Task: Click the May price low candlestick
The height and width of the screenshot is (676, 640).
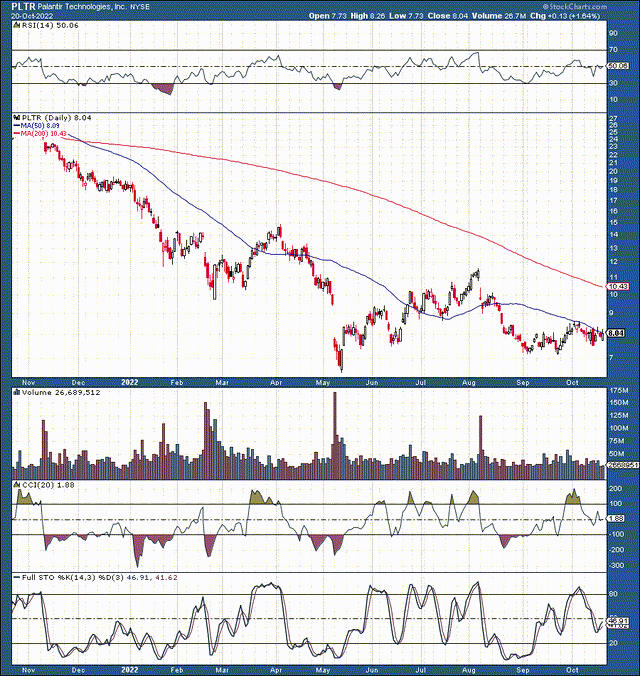Action: point(342,360)
